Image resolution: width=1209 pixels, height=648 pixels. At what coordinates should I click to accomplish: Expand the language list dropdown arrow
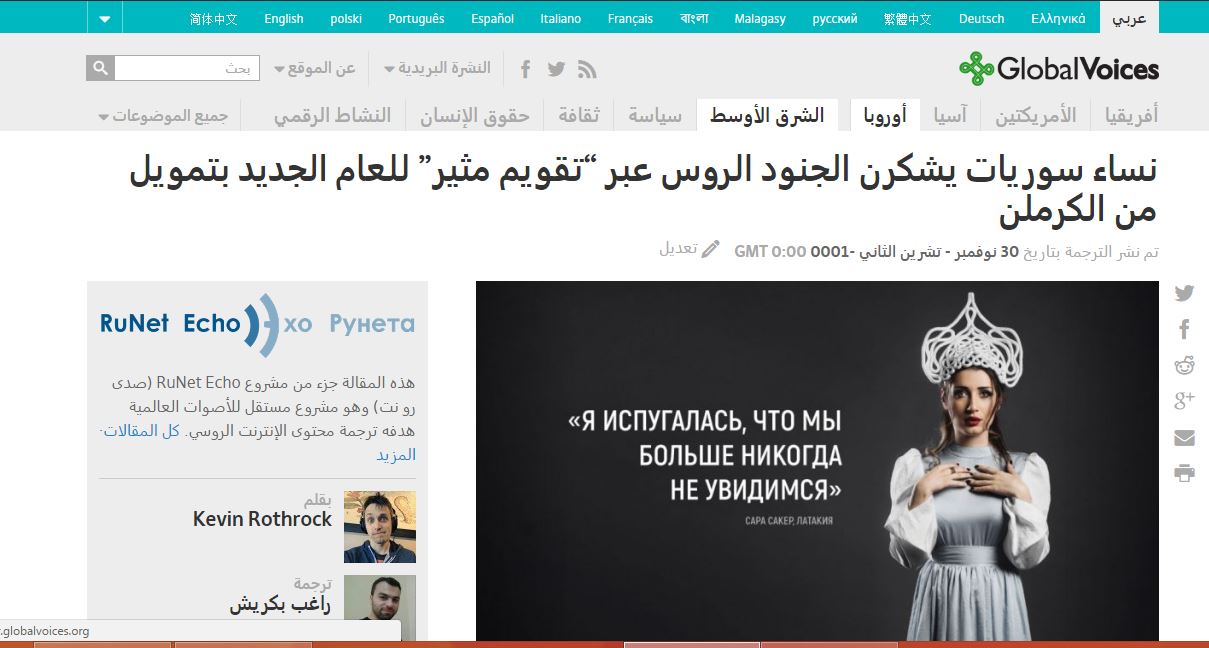click(x=106, y=18)
